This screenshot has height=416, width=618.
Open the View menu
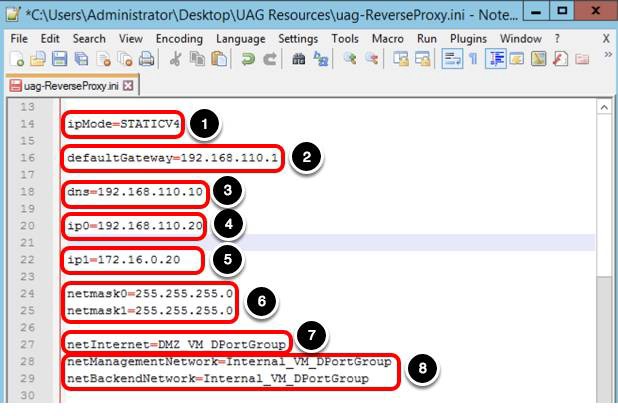[x=131, y=39]
